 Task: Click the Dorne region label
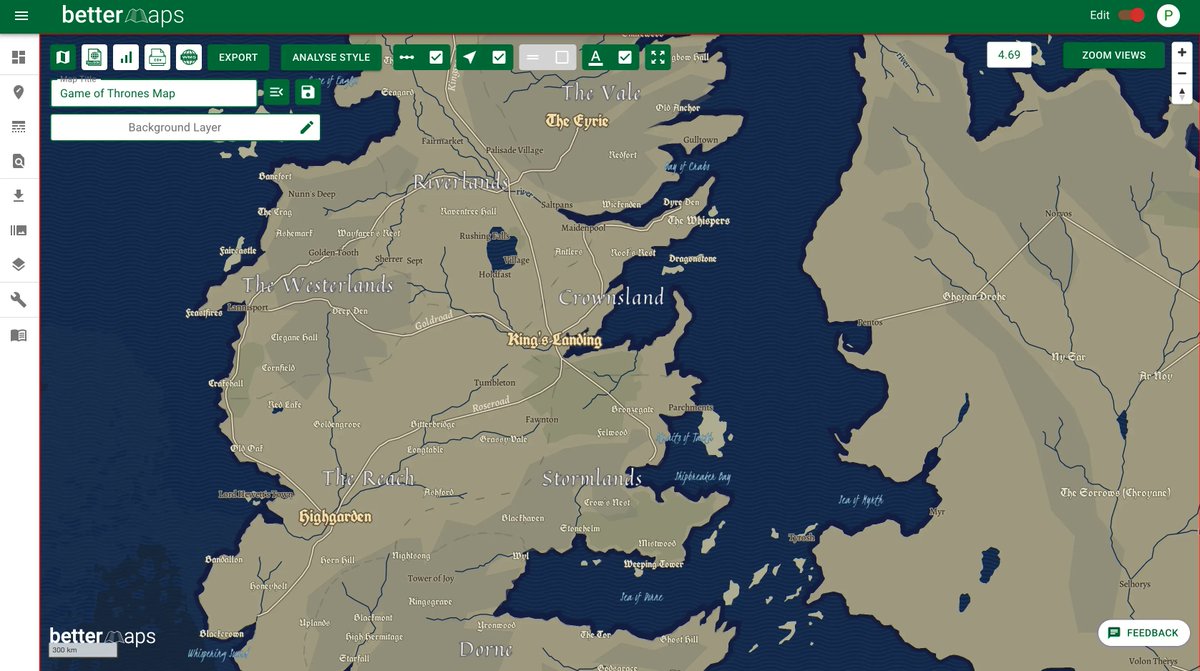click(486, 649)
